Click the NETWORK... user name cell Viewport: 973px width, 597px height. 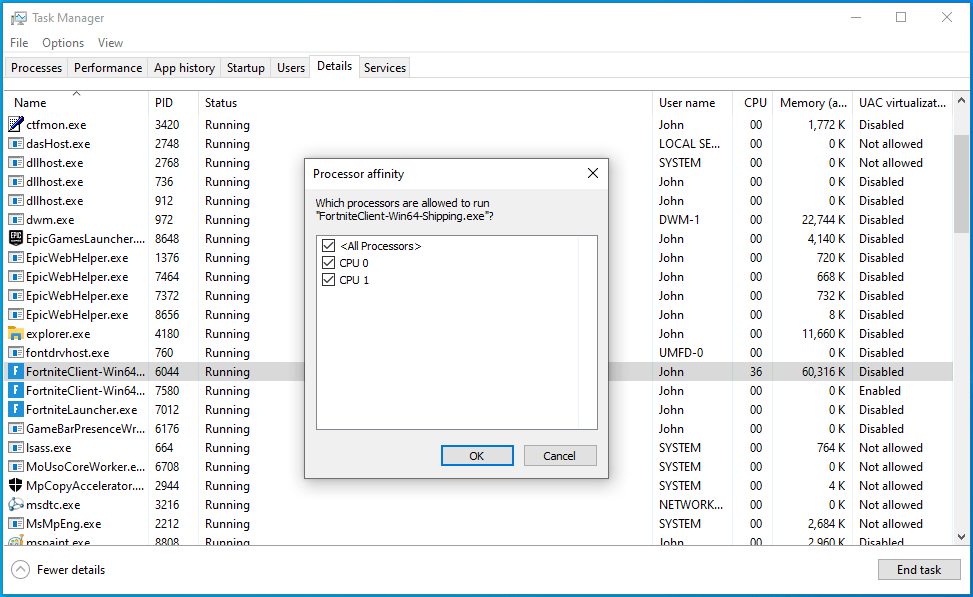[x=691, y=505]
